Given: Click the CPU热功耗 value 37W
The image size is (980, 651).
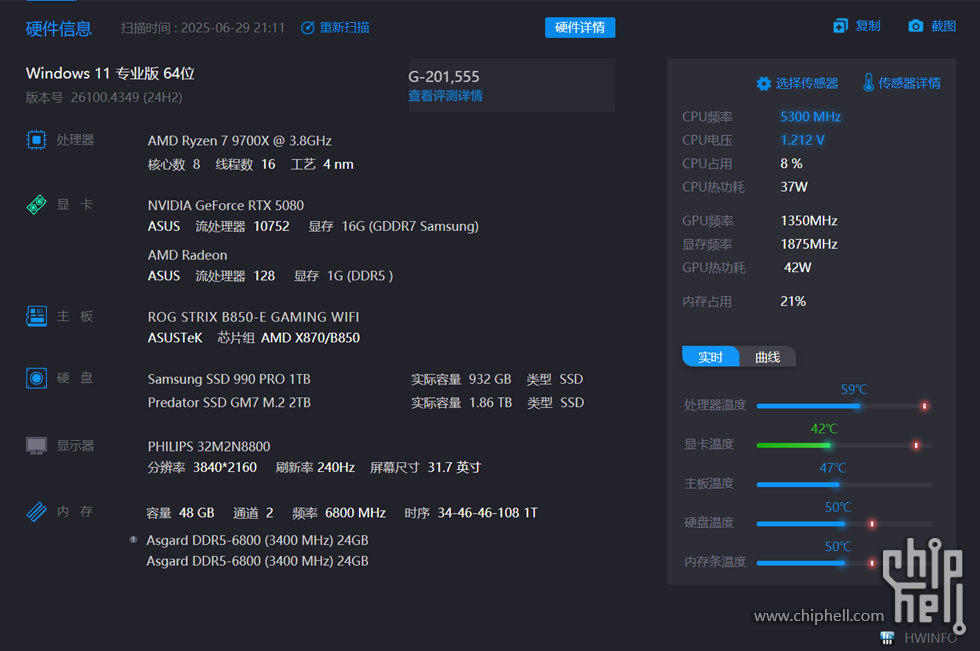Looking at the screenshot, I should coord(794,187).
